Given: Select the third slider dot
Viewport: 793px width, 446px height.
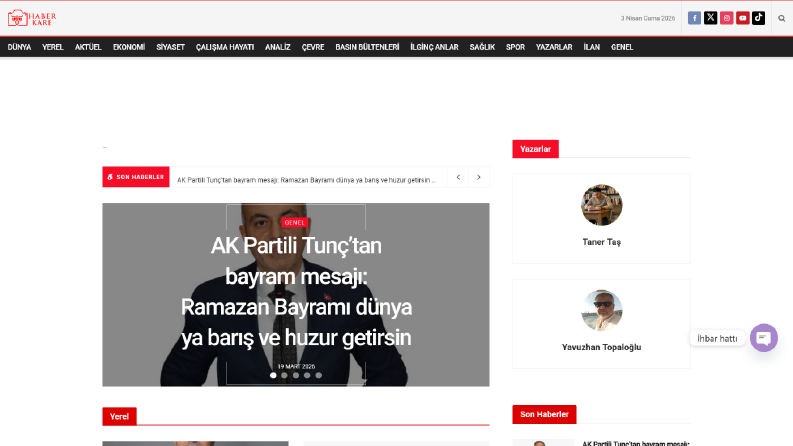Looking at the screenshot, I should [296, 375].
